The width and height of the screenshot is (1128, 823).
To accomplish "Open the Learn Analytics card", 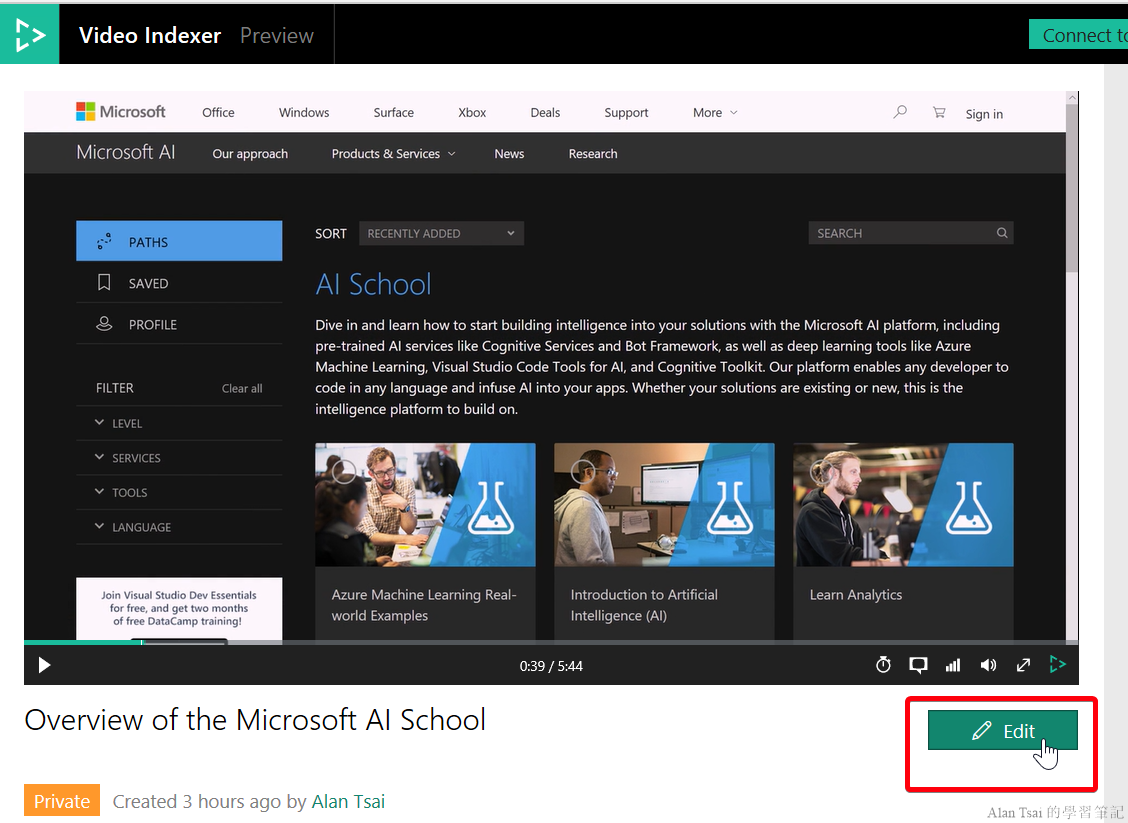I will 903,541.
